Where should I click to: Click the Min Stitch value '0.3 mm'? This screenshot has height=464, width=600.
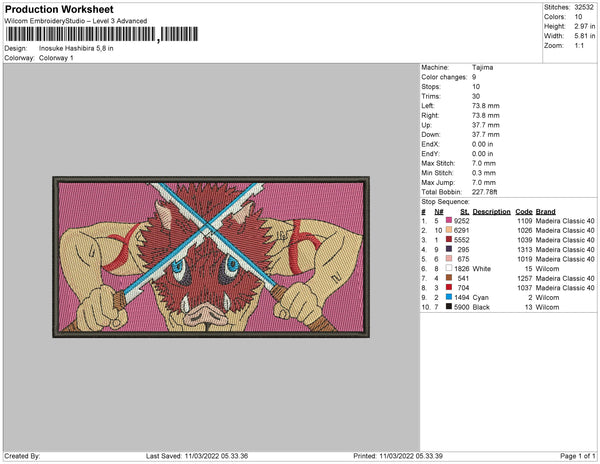tap(484, 173)
